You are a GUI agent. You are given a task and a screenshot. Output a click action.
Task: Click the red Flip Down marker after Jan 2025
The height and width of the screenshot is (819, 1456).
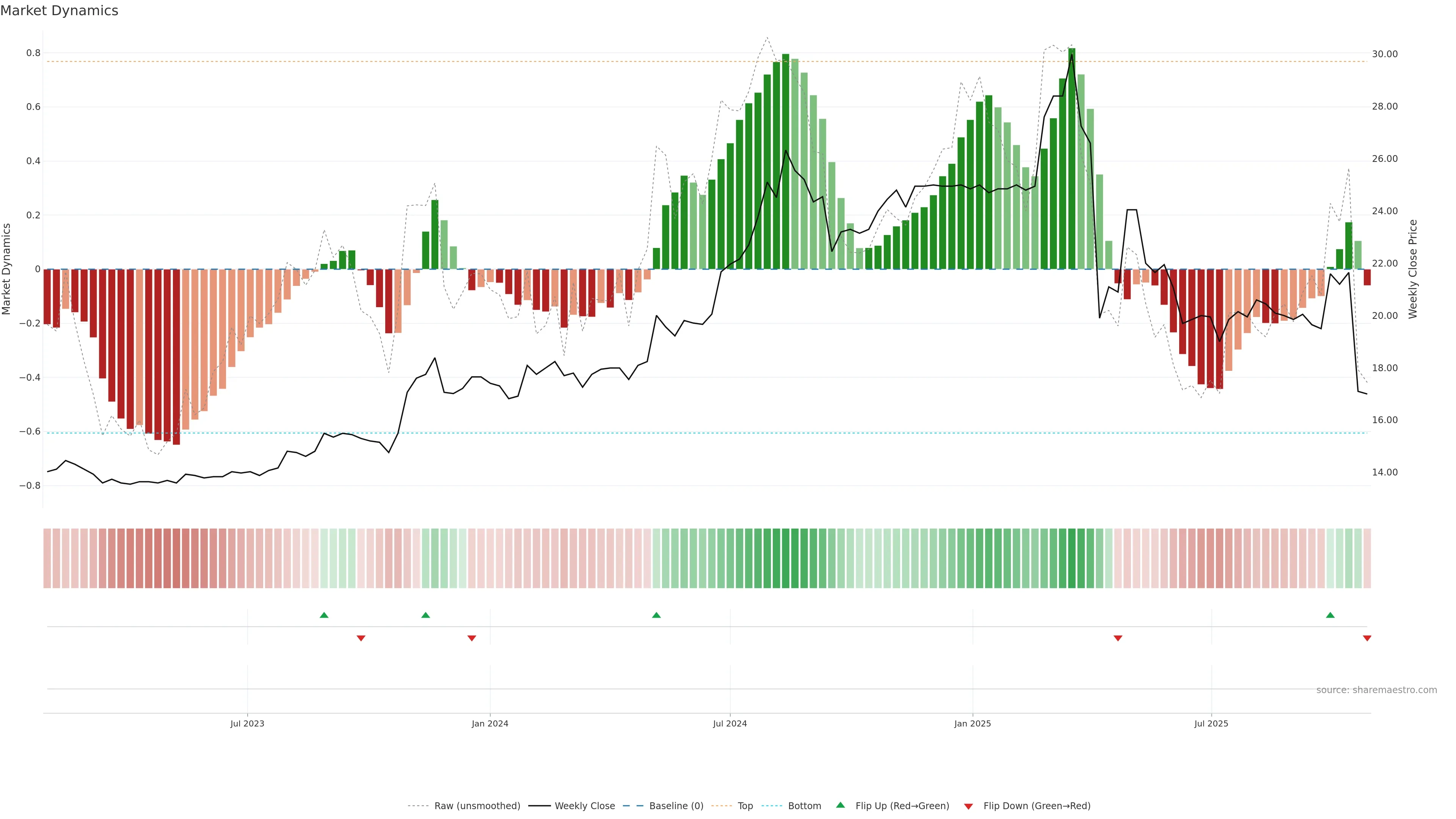1117,638
